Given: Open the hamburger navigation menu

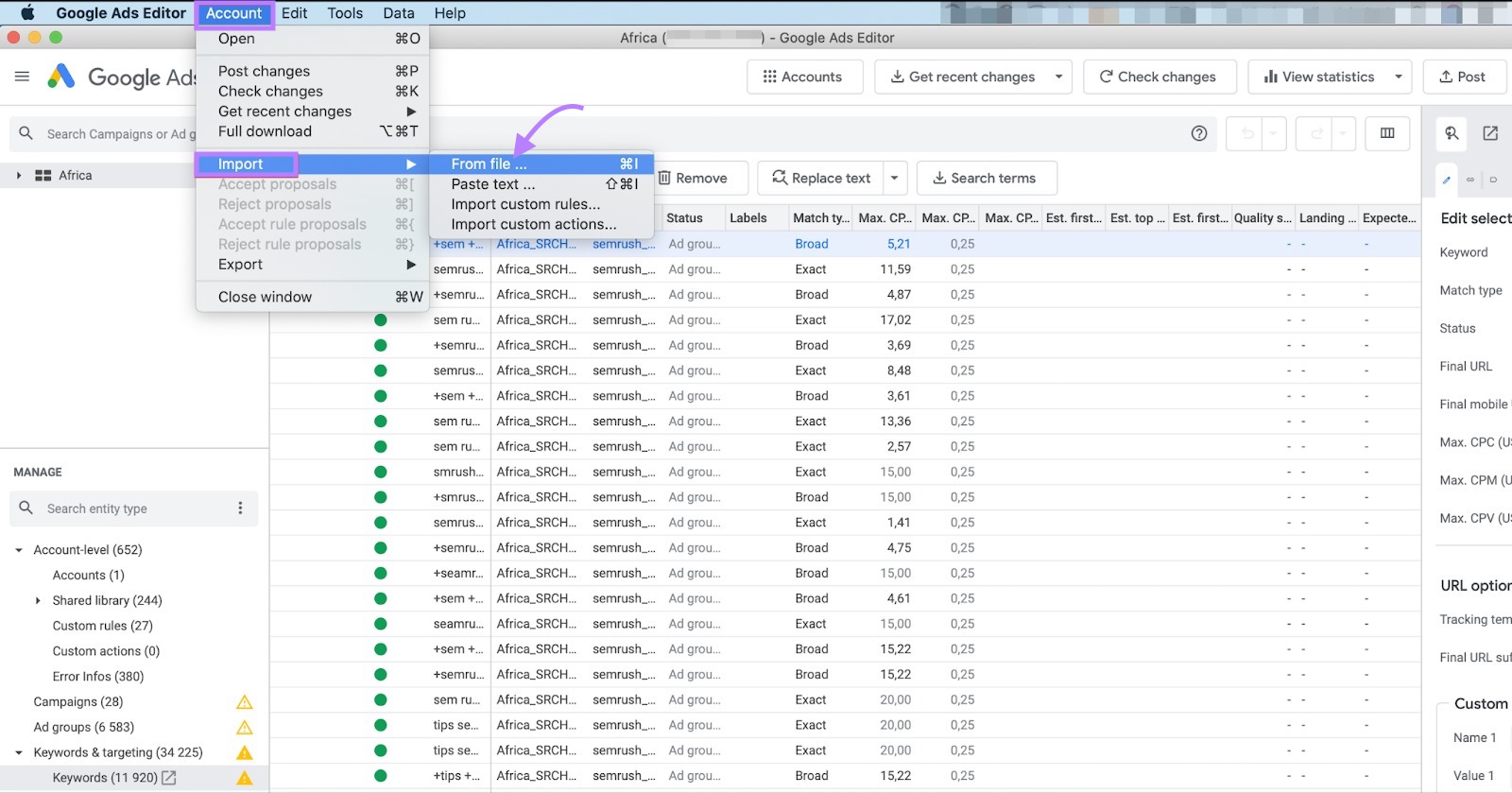Looking at the screenshot, I should click(23, 77).
